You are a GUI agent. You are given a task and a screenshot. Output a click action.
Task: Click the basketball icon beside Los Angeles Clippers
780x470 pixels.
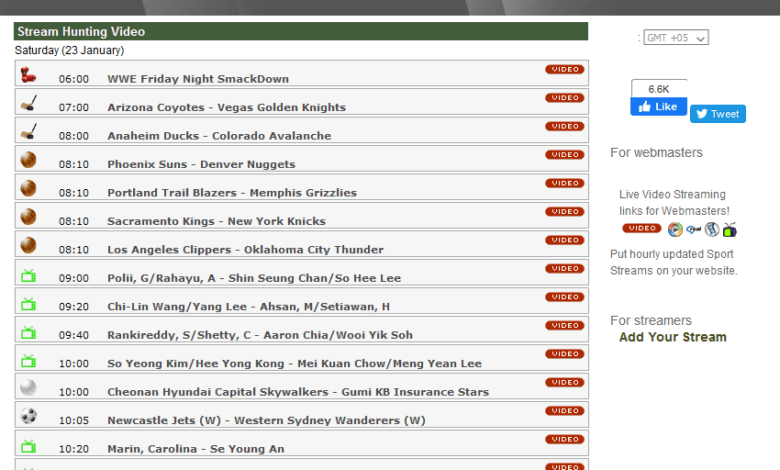tap(28, 245)
